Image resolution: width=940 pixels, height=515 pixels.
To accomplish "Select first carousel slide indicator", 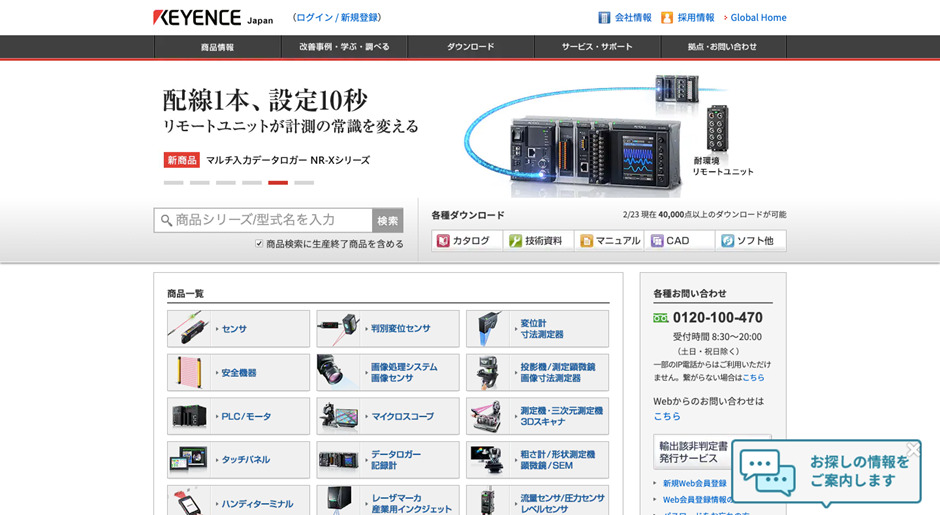I will point(173,182).
